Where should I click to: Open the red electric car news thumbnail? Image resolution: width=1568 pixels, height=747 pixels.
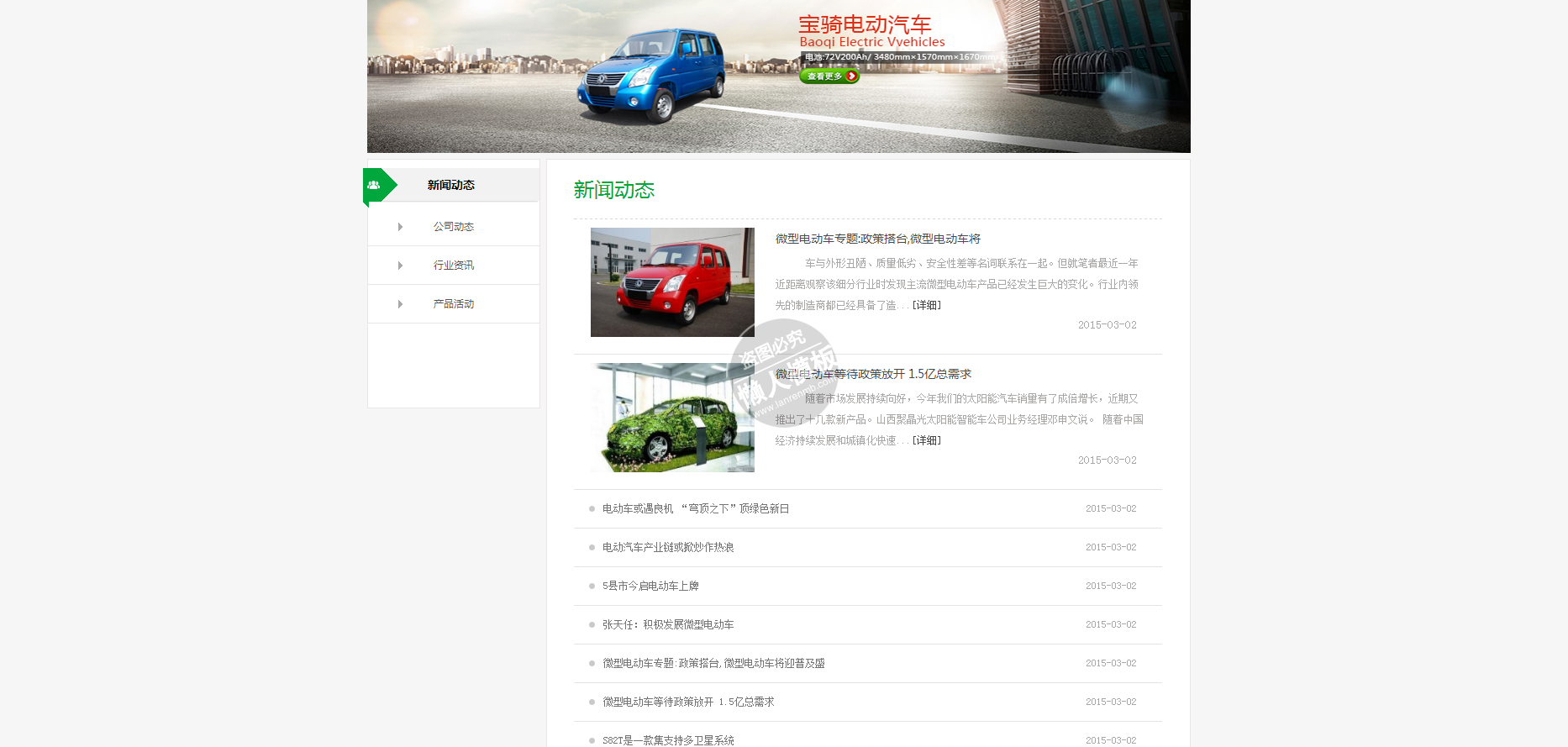click(672, 282)
